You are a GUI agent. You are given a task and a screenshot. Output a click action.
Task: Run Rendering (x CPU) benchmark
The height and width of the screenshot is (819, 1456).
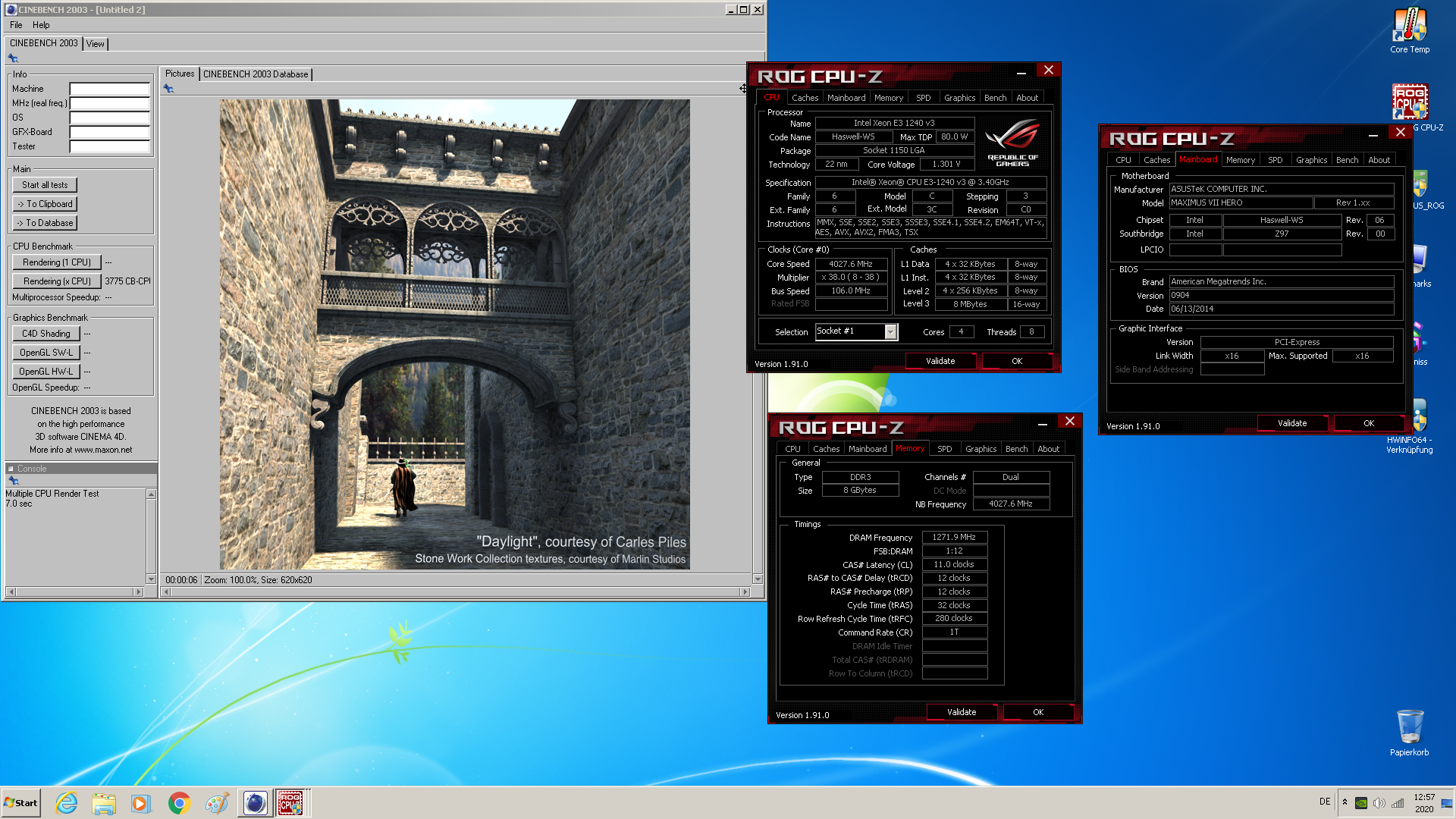(57, 281)
